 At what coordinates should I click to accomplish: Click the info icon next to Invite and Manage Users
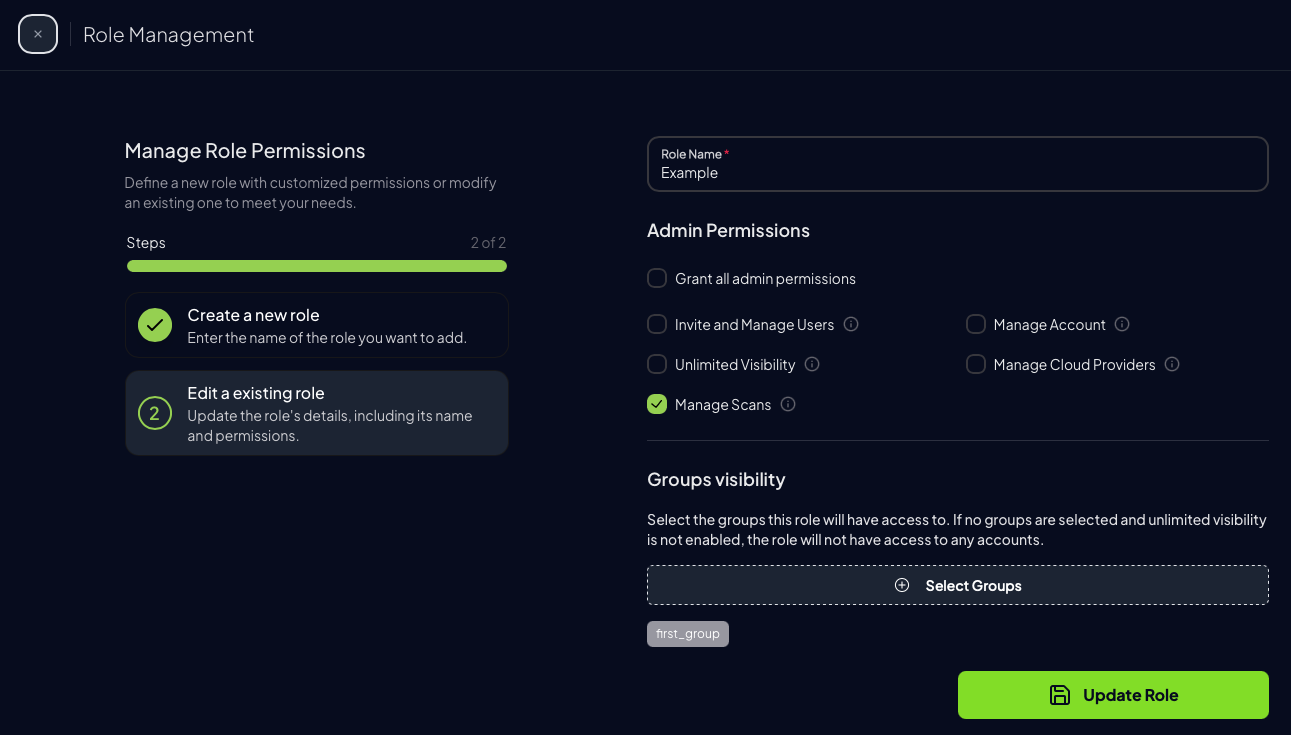(851, 324)
